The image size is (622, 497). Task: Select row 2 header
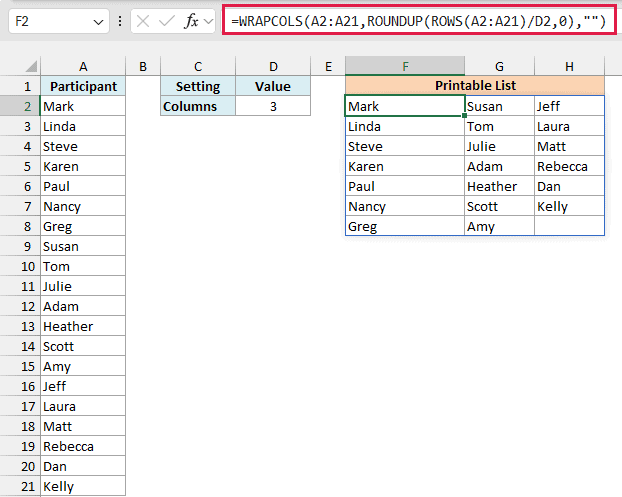pos(20,106)
